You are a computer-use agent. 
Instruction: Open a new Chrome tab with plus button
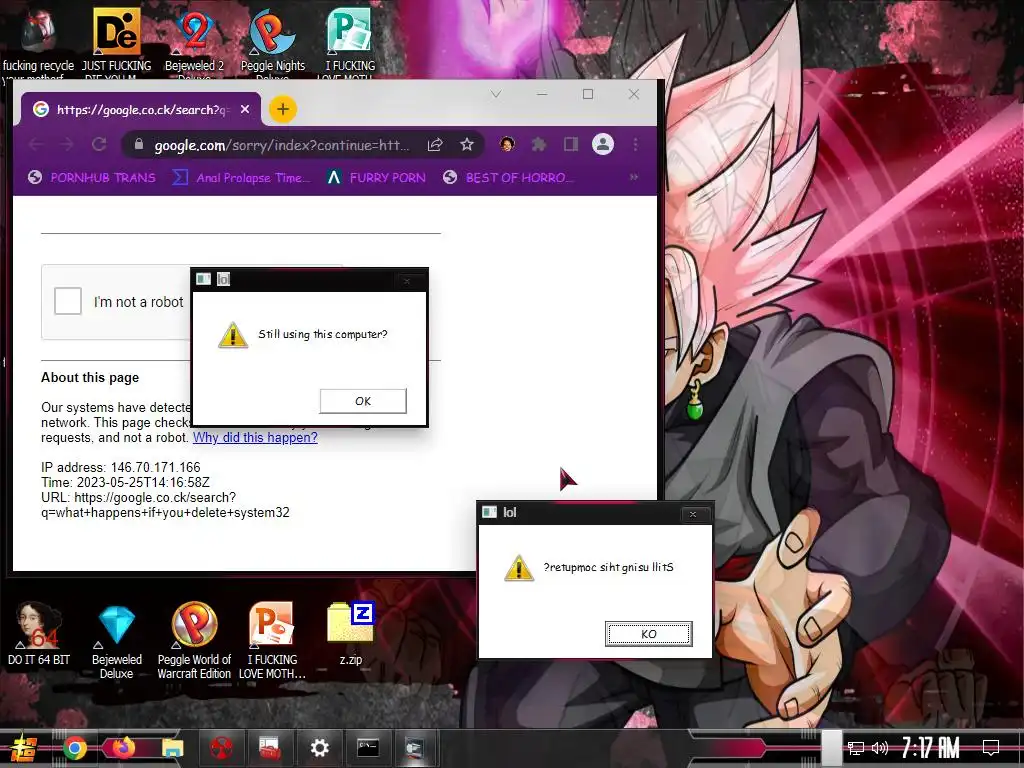(283, 109)
